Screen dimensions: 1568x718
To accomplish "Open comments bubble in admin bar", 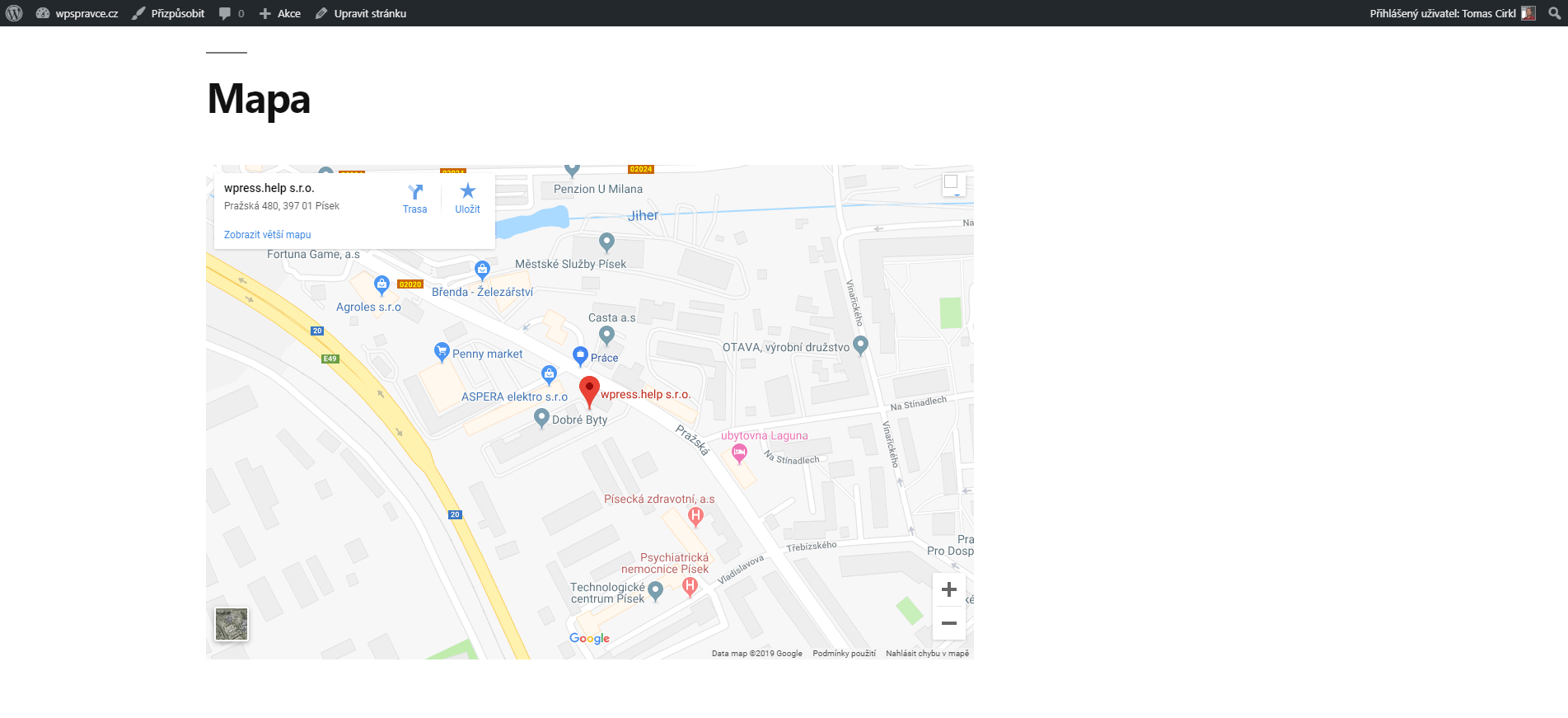I will point(232,13).
